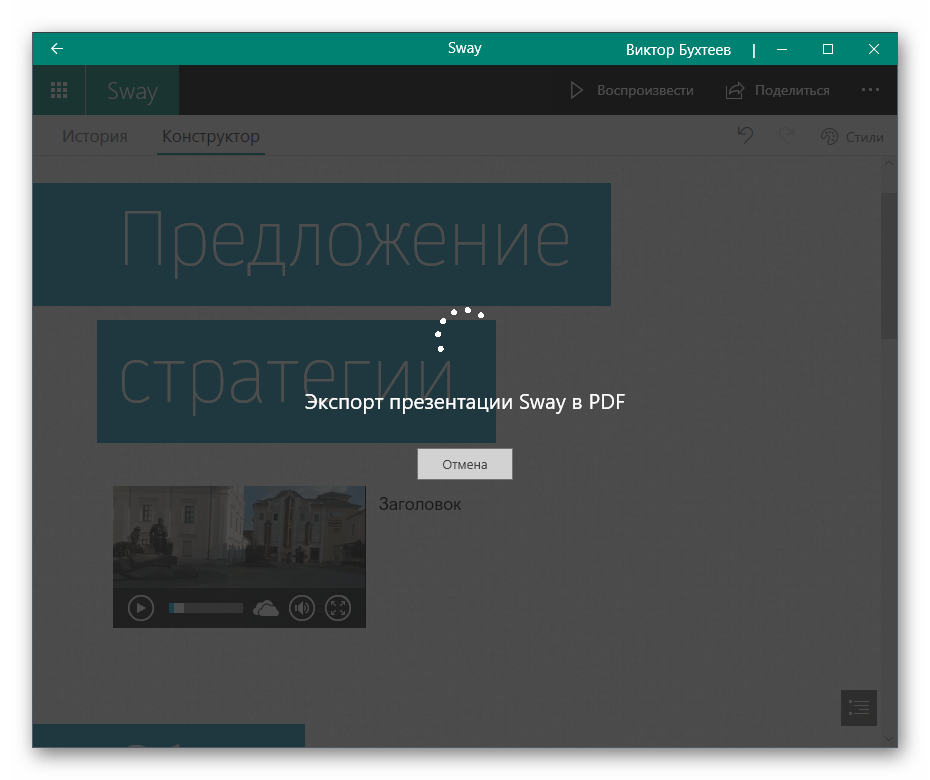This screenshot has width=930, height=780.
Task: Click the OneDrive cloud icon on video
Action: 265,607
